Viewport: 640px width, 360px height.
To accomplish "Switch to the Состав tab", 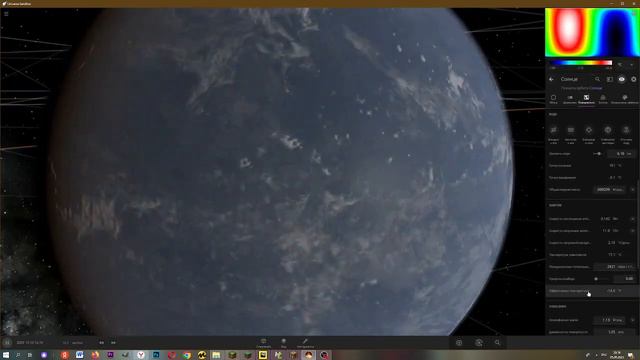I will point(603,99).
